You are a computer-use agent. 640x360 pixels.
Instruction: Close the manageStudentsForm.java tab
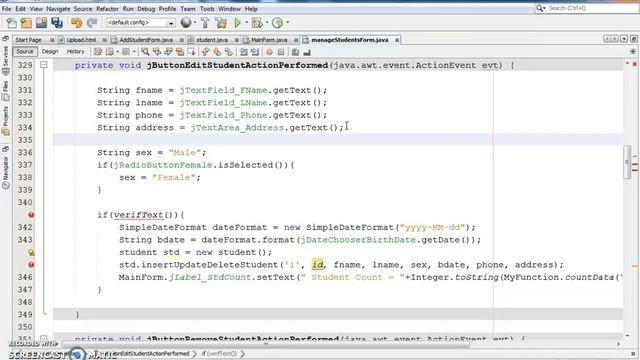click(x=397, y=40)
